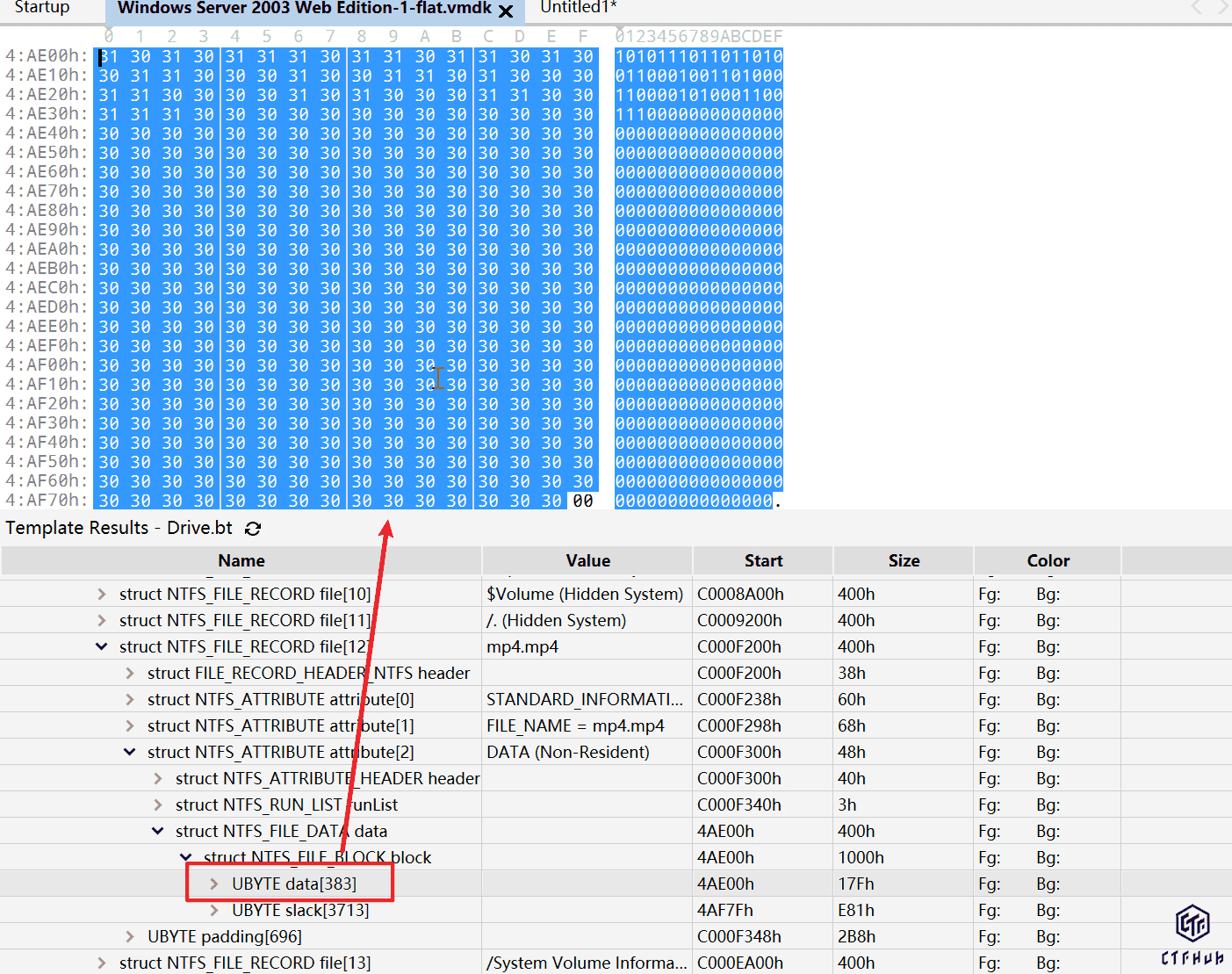Click the 00 byte at row 4:AF70h
The width and height of the screenshot is (1232, 974).
(583, 501)
